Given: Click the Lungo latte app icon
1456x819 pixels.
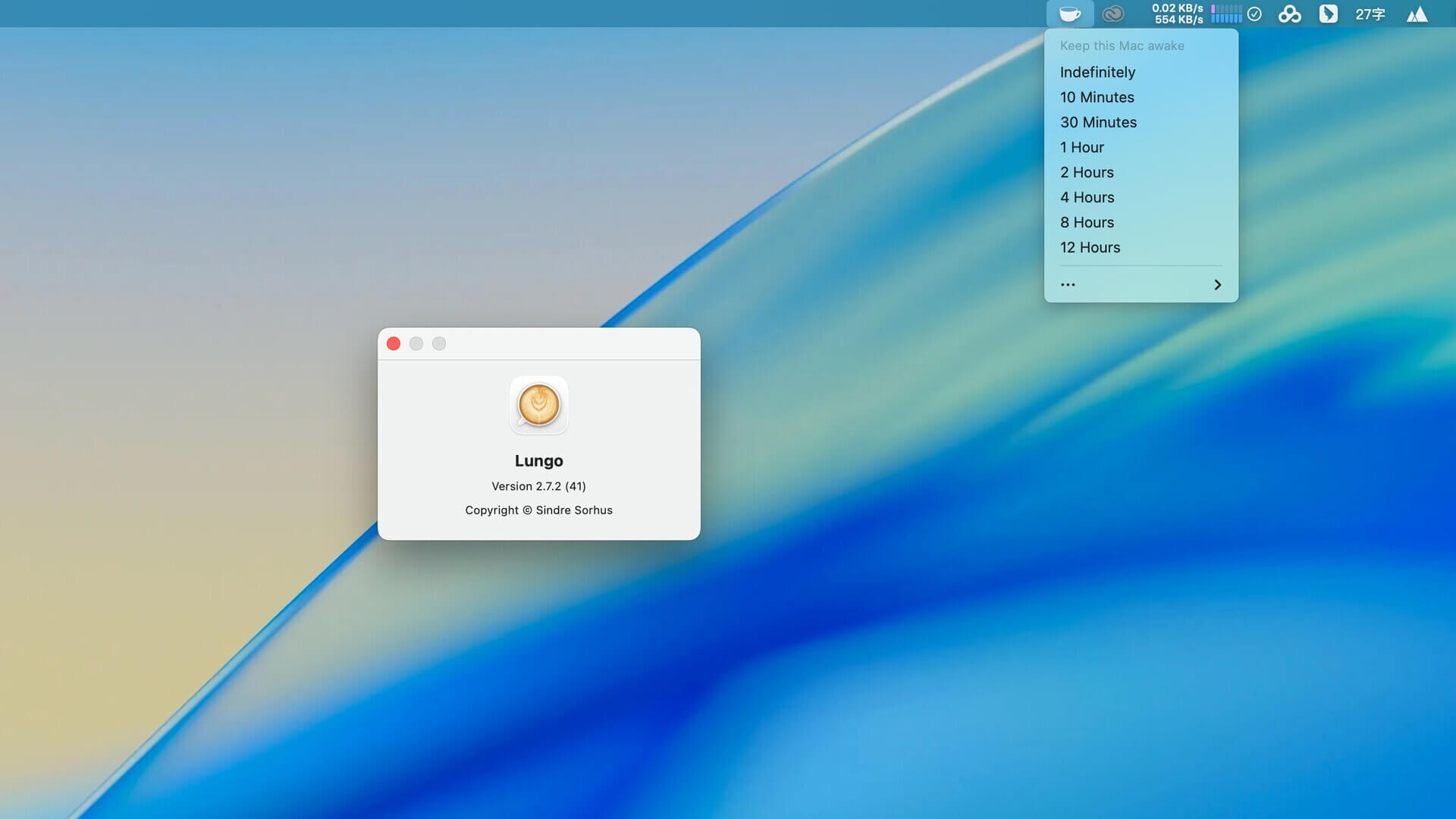Looking at the screenshot, I should 538,405.
